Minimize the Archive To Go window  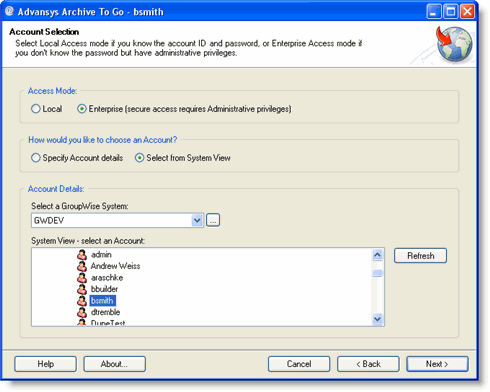pos(434,12)
